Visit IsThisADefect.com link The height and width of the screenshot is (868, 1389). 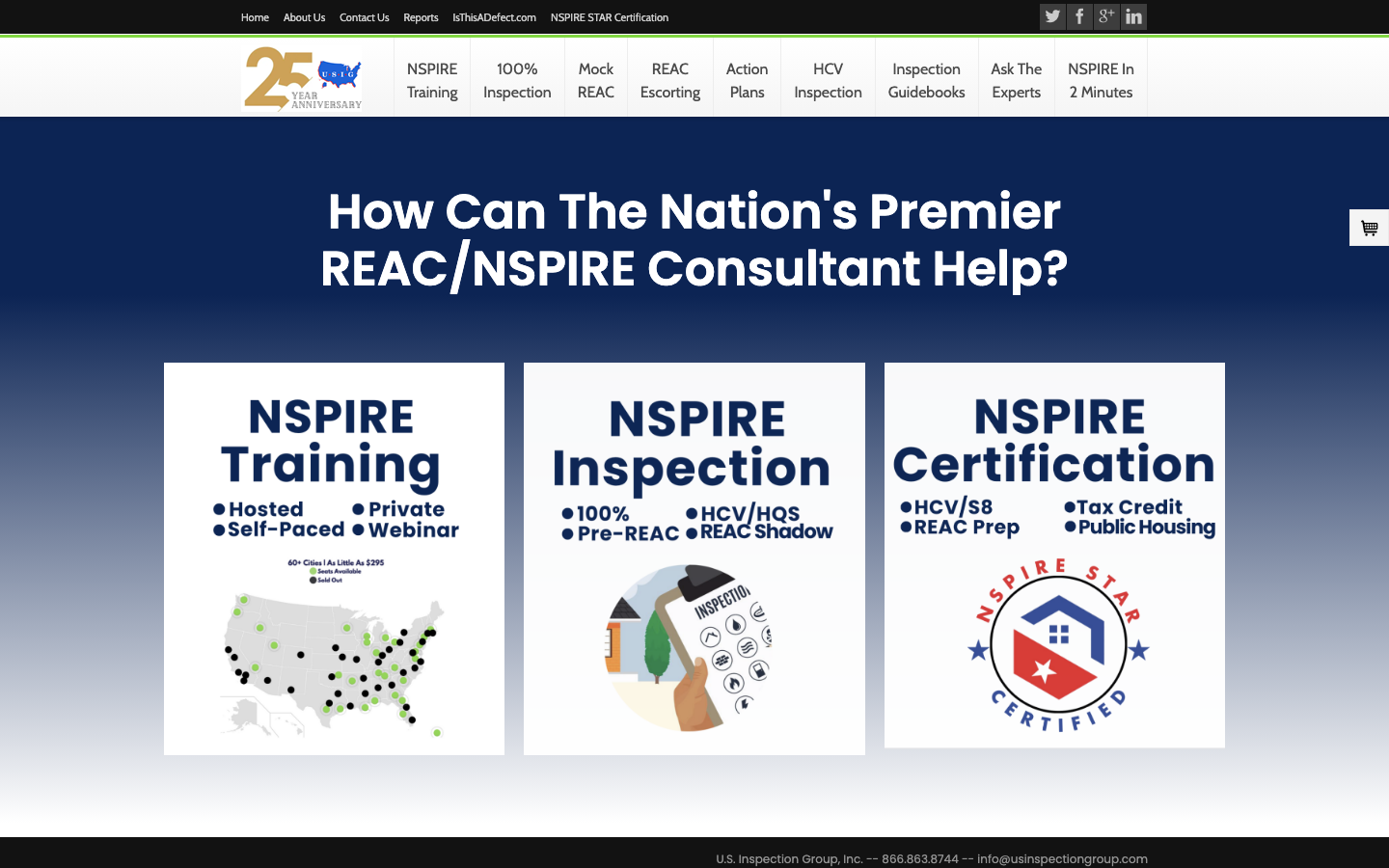point(494,17)
